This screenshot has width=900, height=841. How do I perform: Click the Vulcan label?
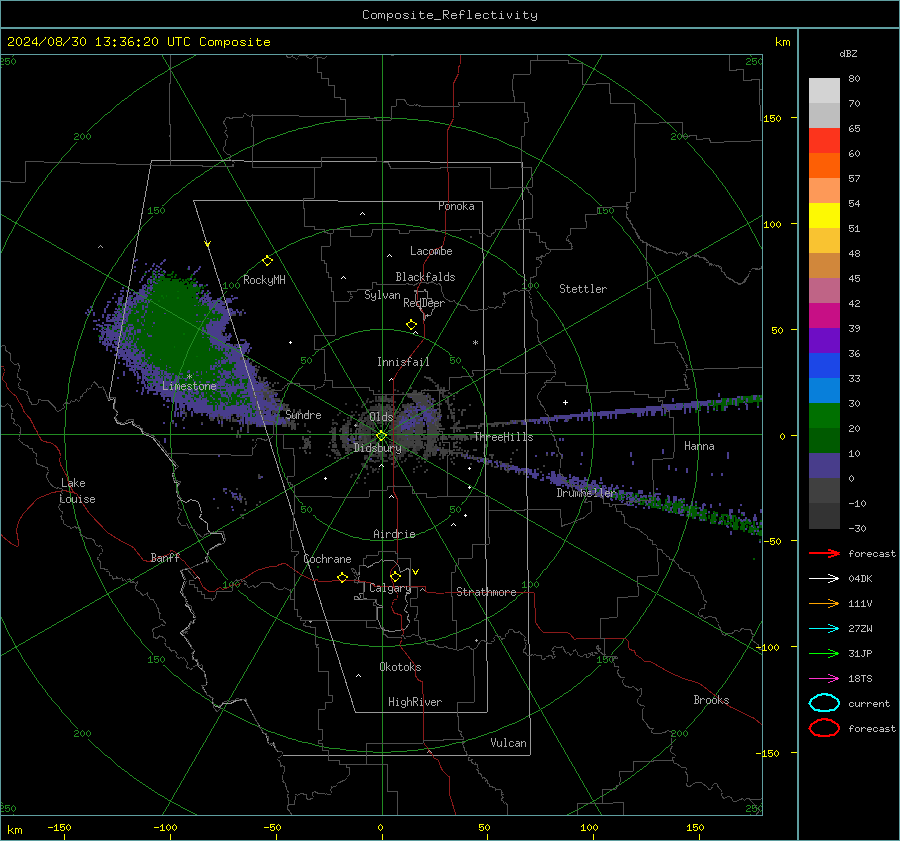tap(509, 743)
